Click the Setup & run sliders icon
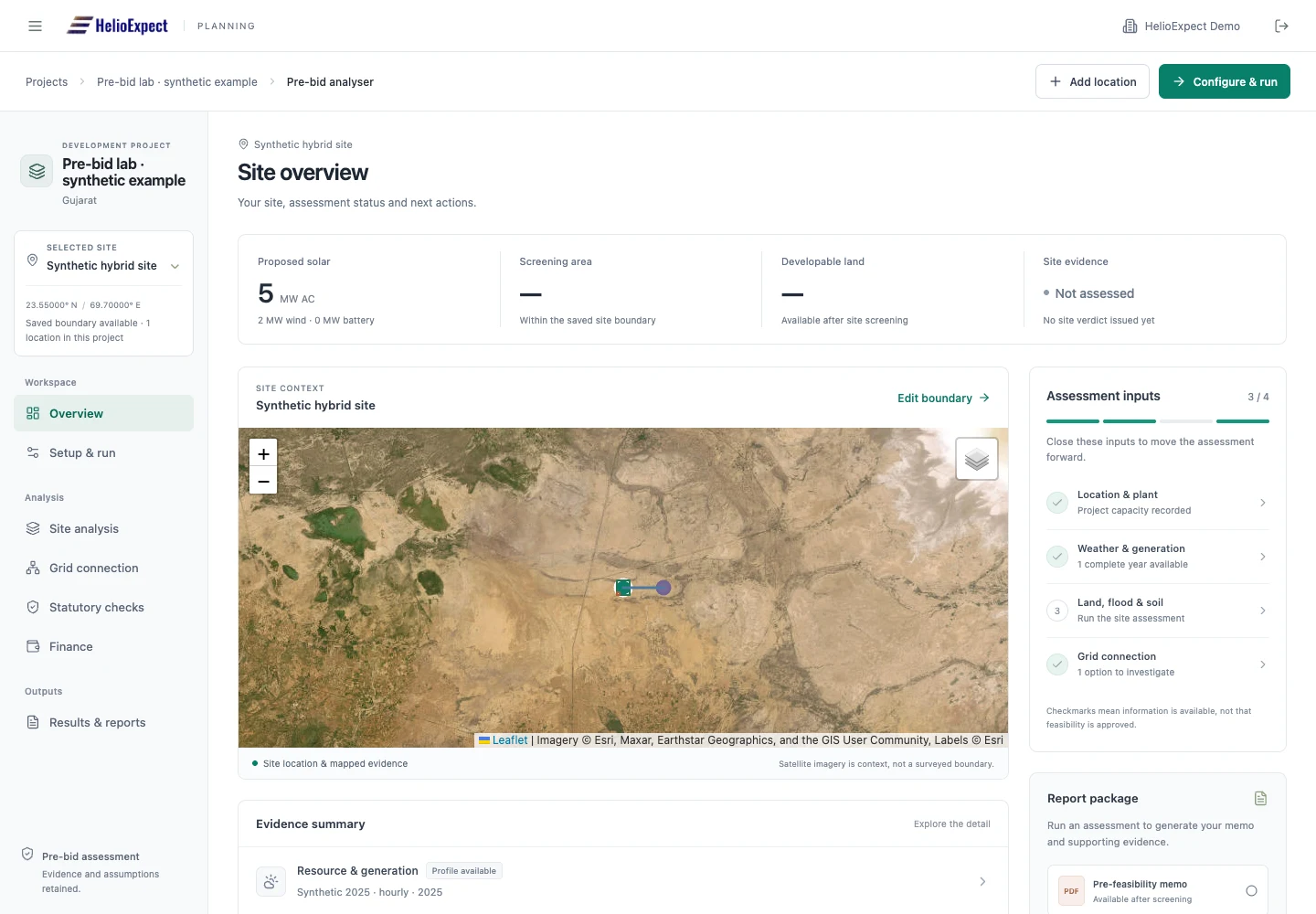 pyautogui.click(x=33, y=452)
